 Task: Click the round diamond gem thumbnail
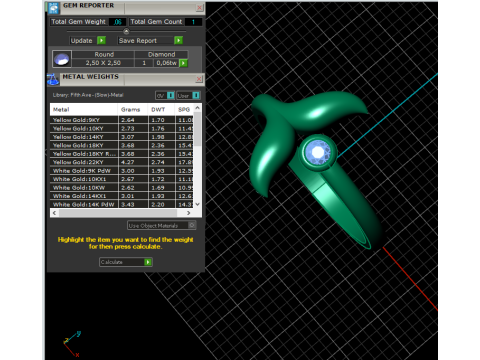(62, 59)
